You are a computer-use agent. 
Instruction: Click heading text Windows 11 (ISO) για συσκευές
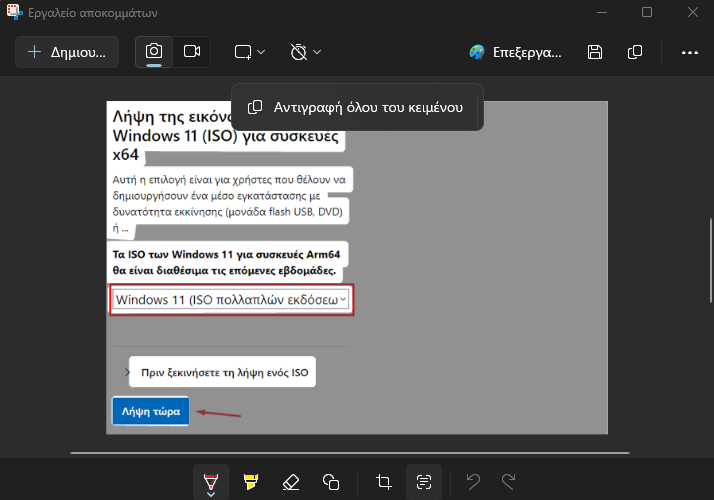[x=225, y=136]
